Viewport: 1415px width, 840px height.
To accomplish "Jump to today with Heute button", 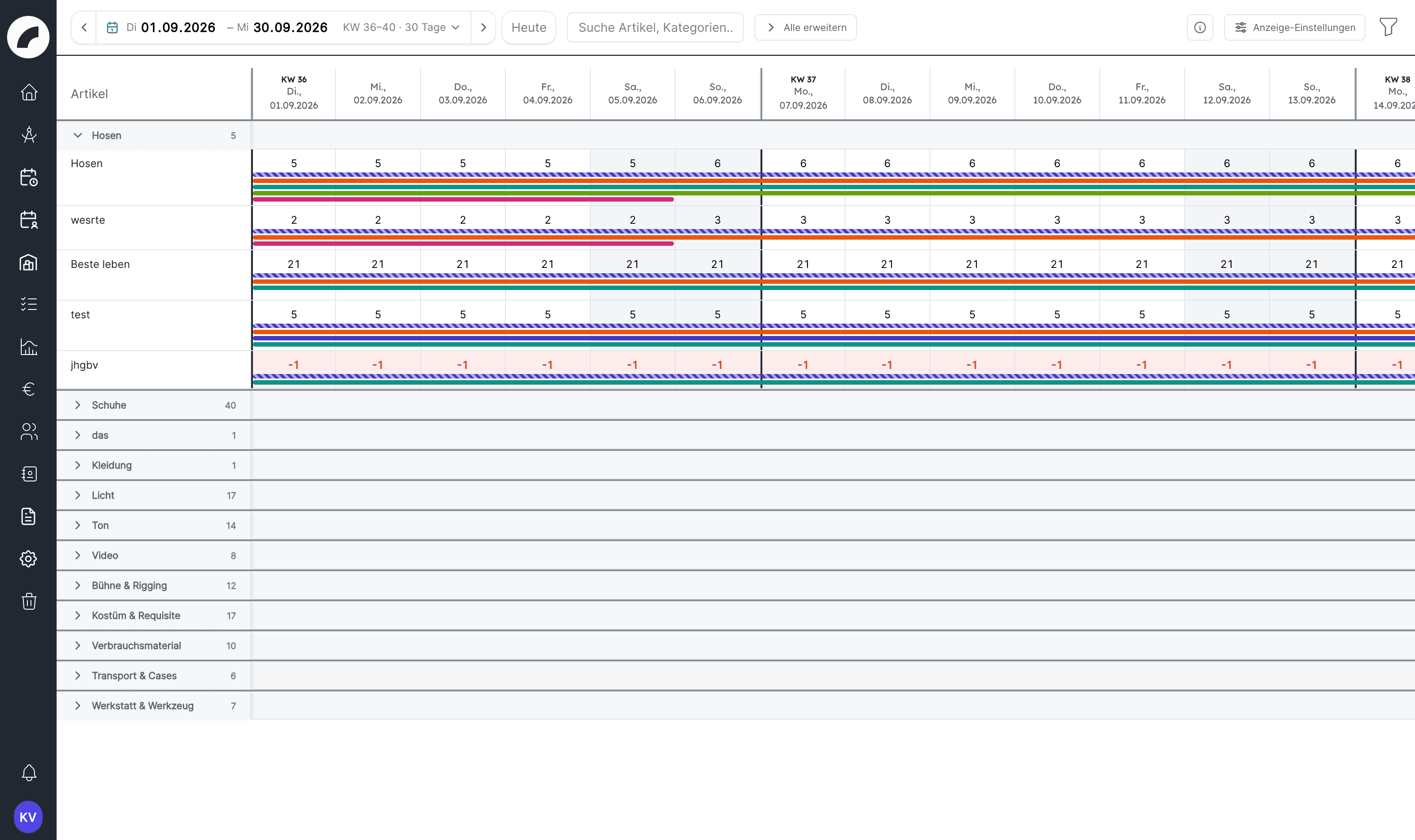I will [x=529, y=27].
